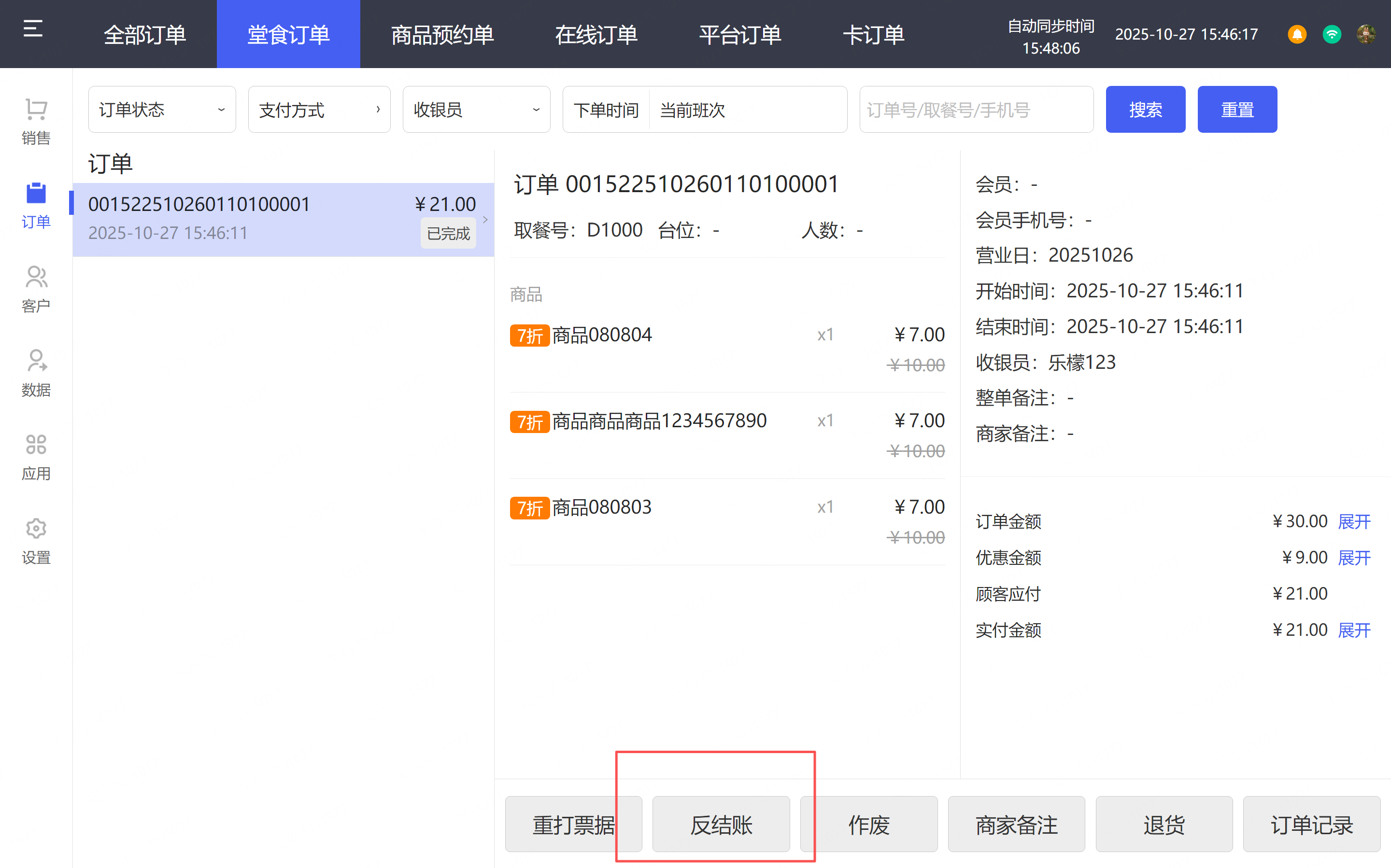The height and width of the screenshot is (868, 1391).
Task: Open the Customers icon in sidebar
Action: click(36, 277)
